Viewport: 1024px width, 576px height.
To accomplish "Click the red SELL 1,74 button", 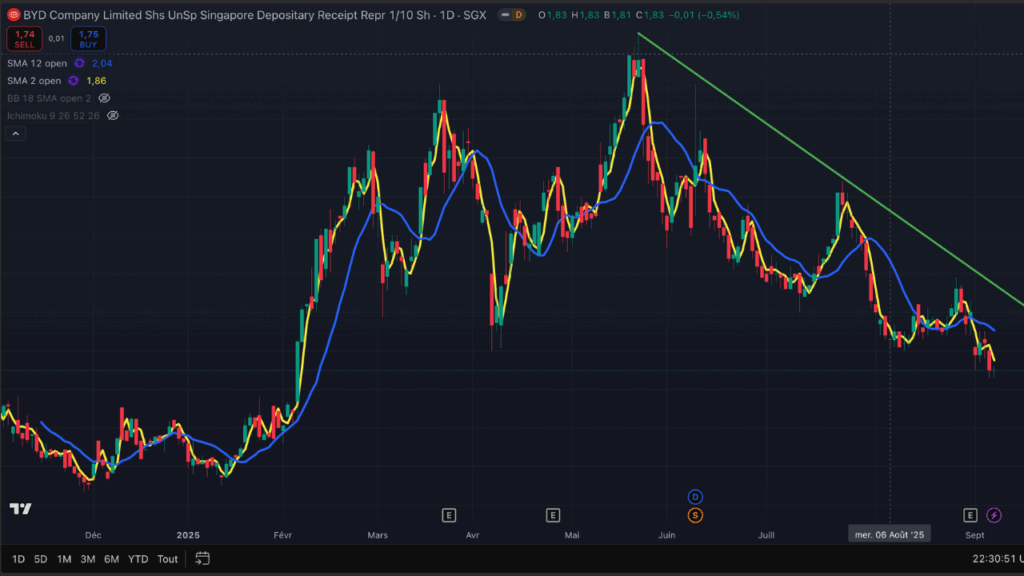I will point(24,39).
